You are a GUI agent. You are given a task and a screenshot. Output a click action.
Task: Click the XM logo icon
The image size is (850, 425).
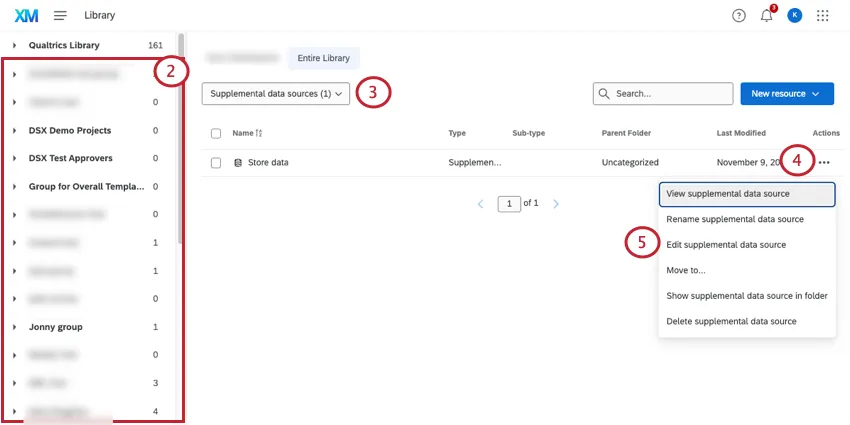coord(27,15)
